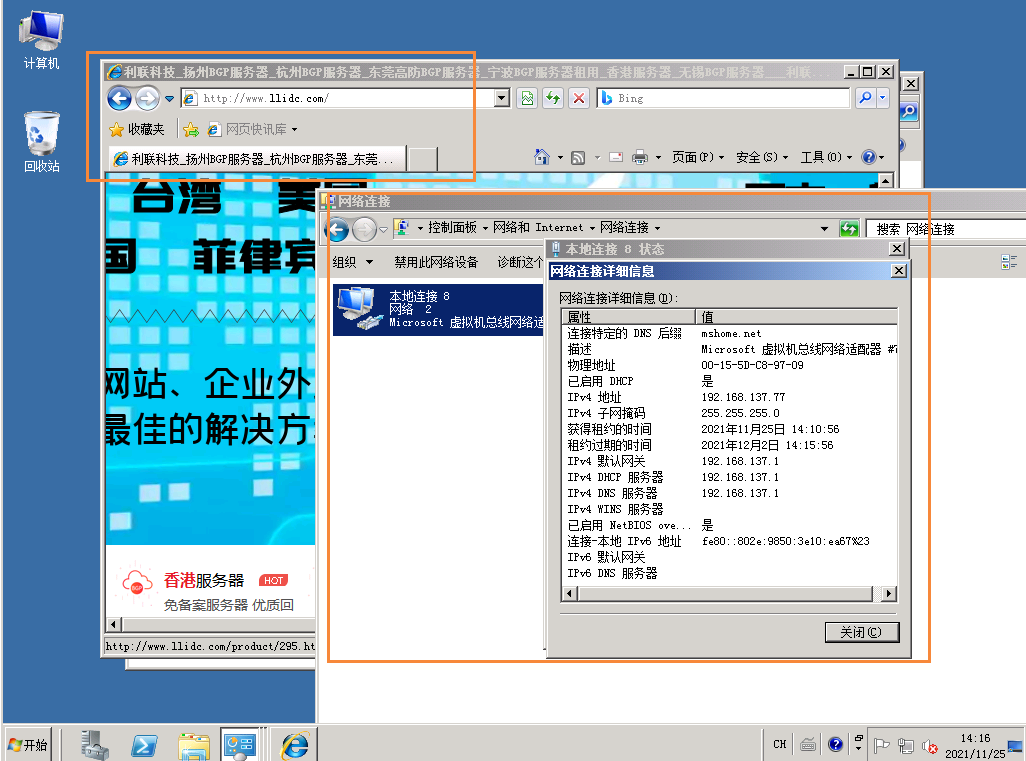Open Internet Explorer from the taskbar
Viewport: 1026px width, 761px height.
(x=294, y=745)
